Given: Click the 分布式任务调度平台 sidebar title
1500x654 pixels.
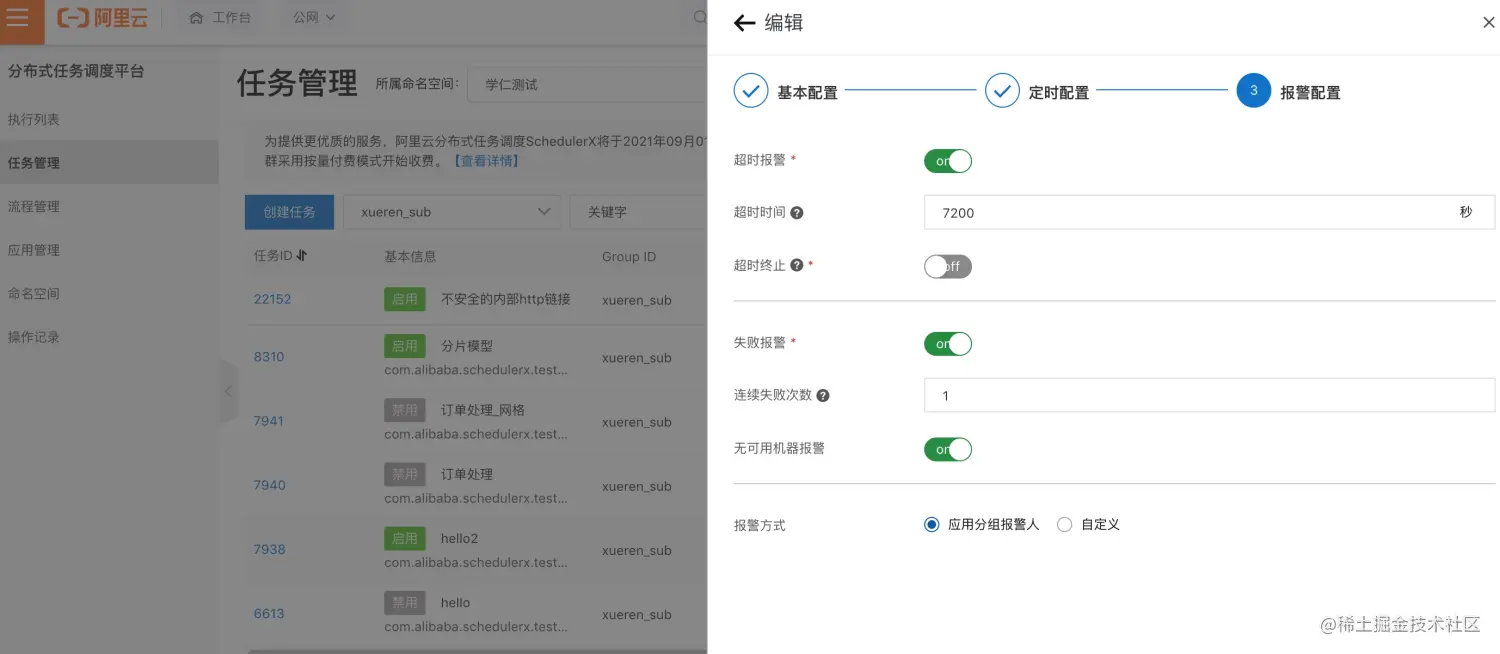Looking at the screenshot, I should 76,71.
